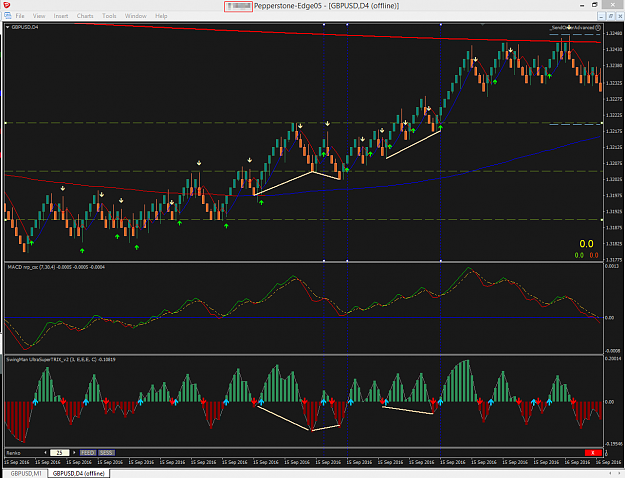Viewport: 625px width, 478px height.
Task: Click the red X button on Renko bar
Action: tap(593, 452)
